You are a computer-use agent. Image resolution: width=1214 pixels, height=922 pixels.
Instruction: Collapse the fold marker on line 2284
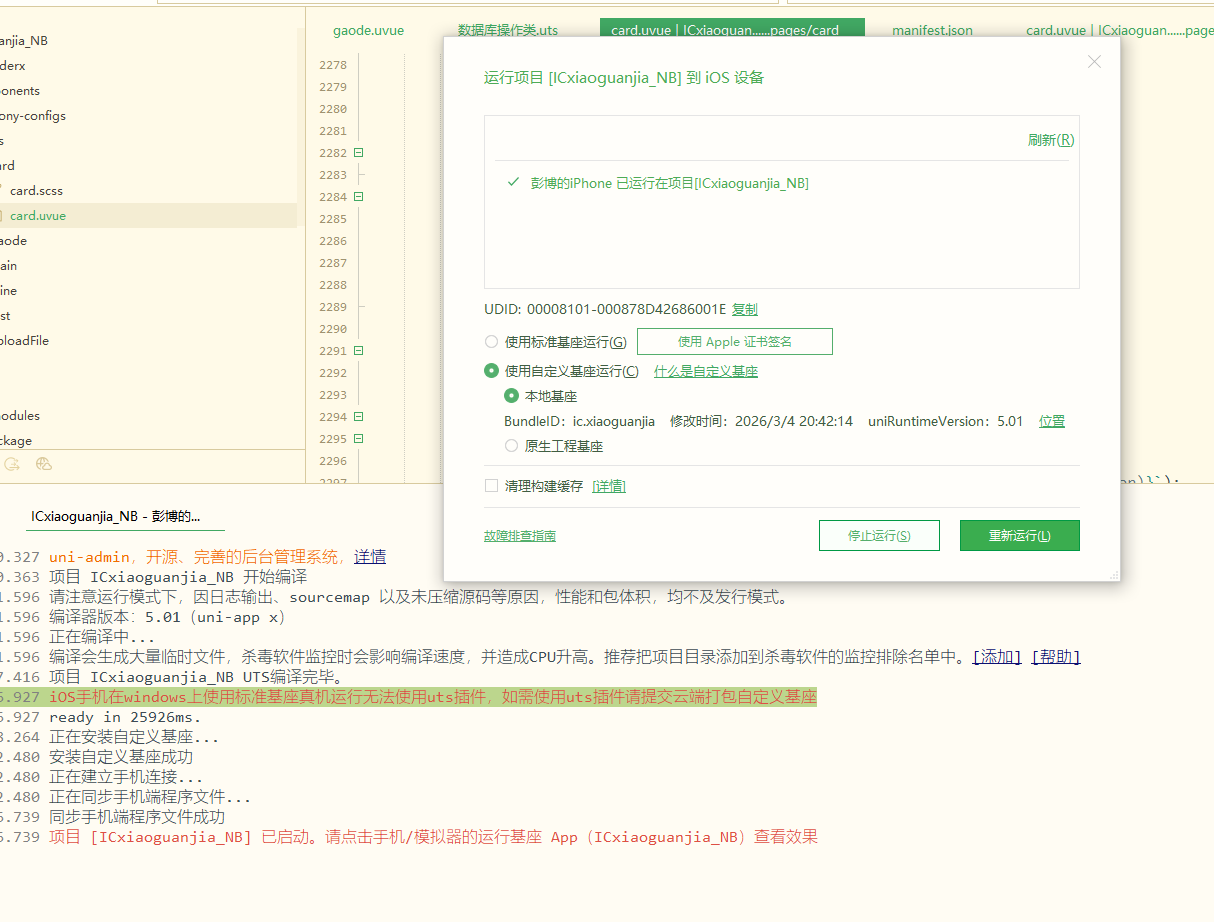358,197
